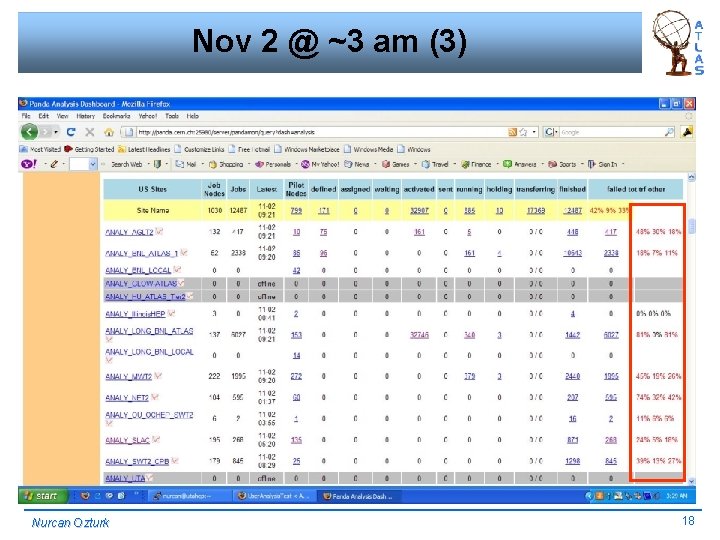Open Most Visited bookmarks folder
720x540 pixels.
point(40,149)
